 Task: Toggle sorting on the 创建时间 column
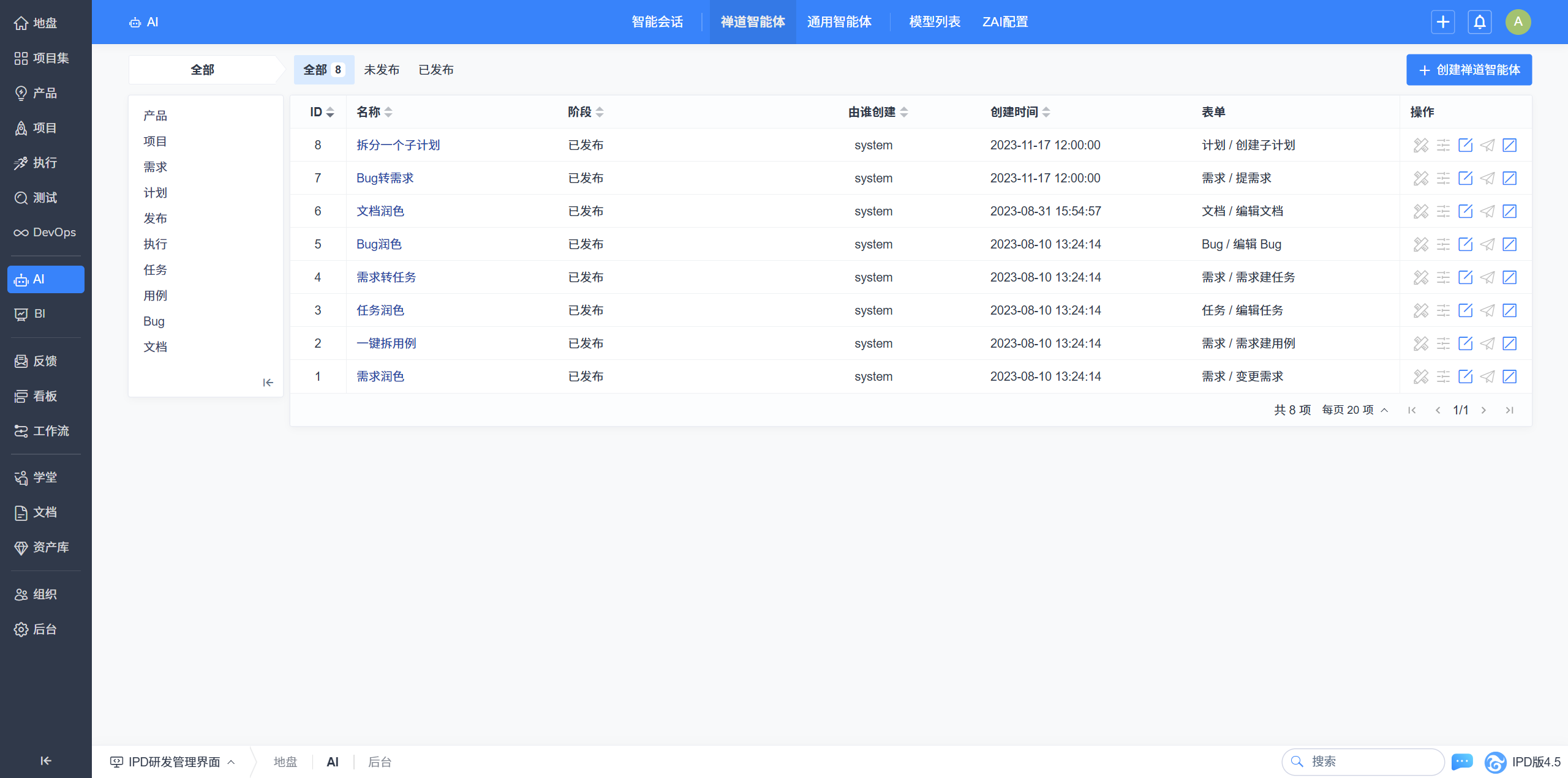tap(1020, 112)
